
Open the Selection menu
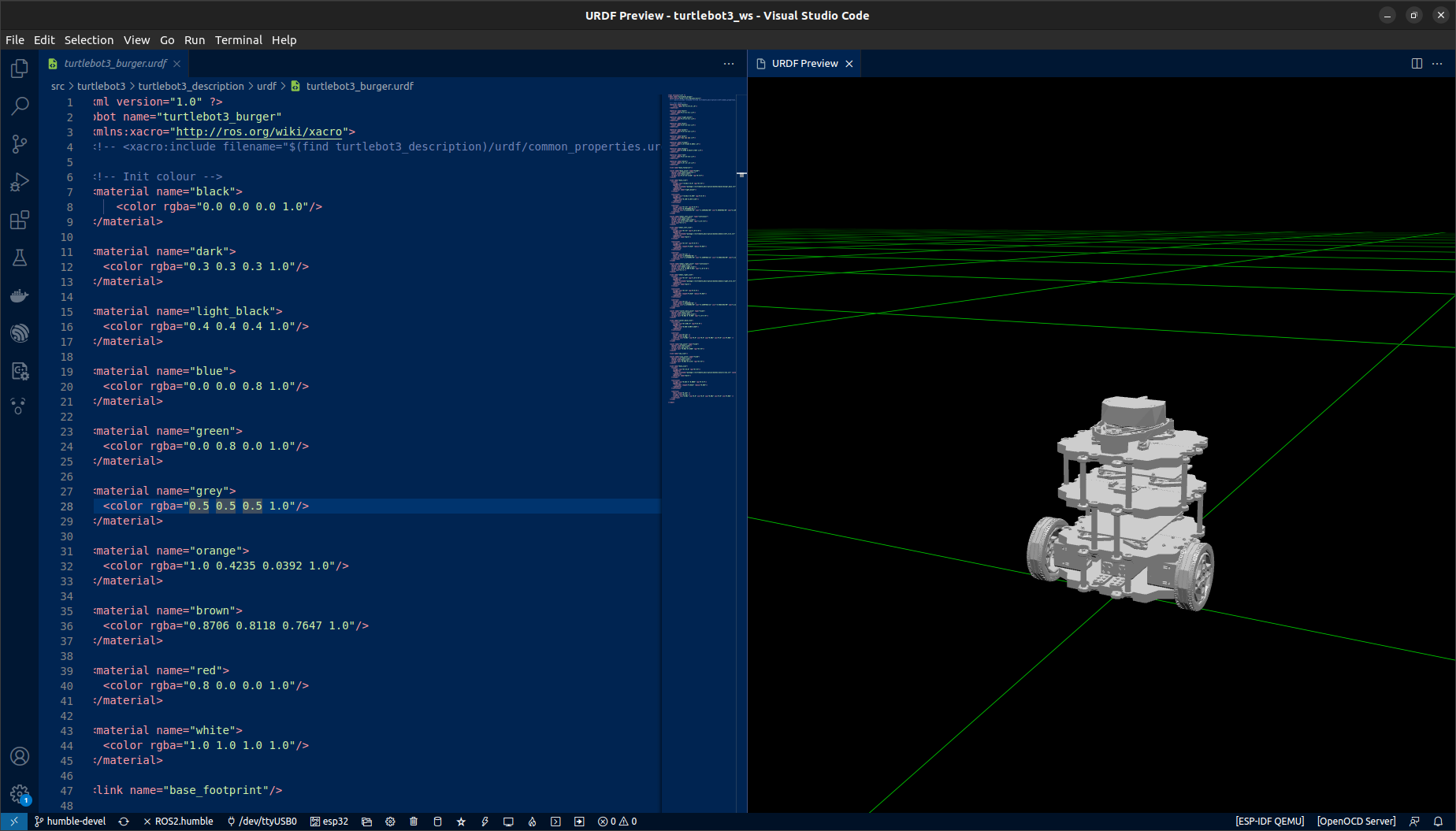click(x=89, y=40)
